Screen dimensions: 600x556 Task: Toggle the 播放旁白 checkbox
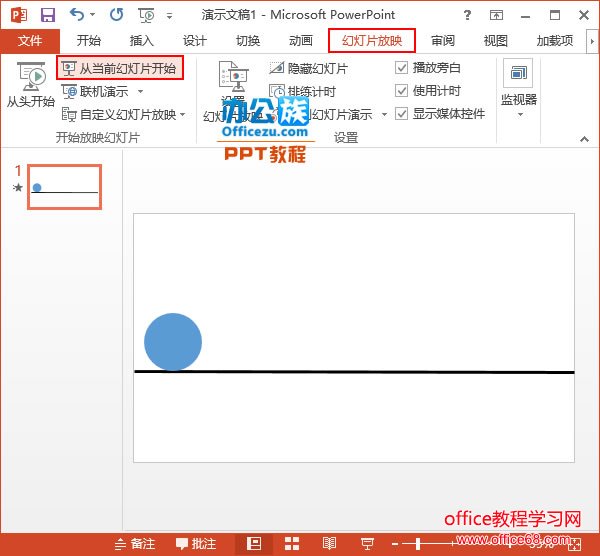click(402, 68)
